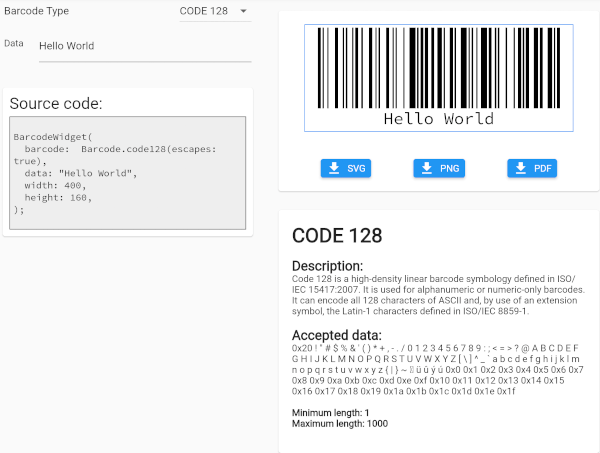The height and width of the screenshot is (453, 600).
Task: Click the 'Description:' heading
Action: click(x=328, y=266)
